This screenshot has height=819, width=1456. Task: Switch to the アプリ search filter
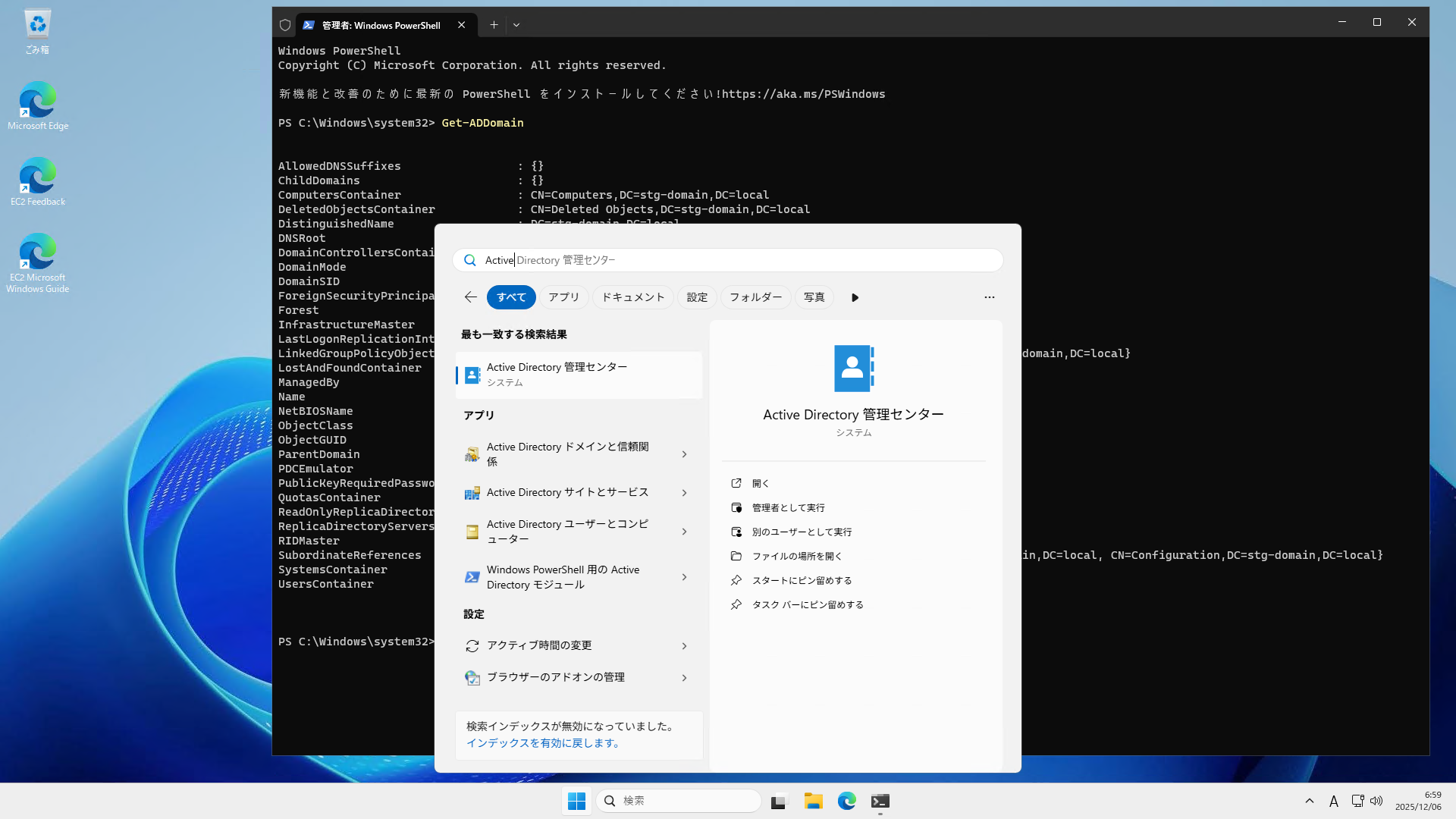click(x=563, y=297)
